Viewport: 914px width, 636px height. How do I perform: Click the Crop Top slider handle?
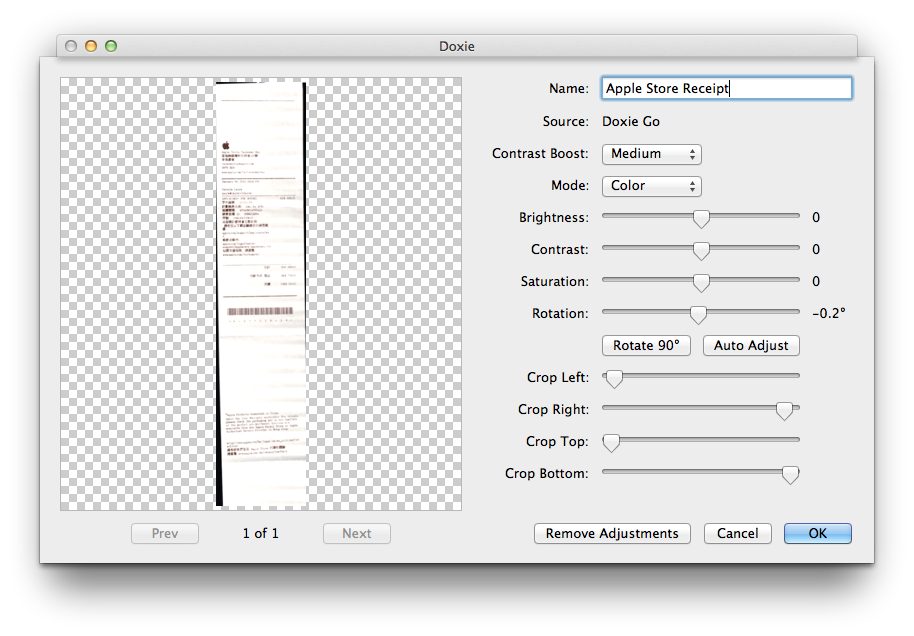(x=611, y=442)
